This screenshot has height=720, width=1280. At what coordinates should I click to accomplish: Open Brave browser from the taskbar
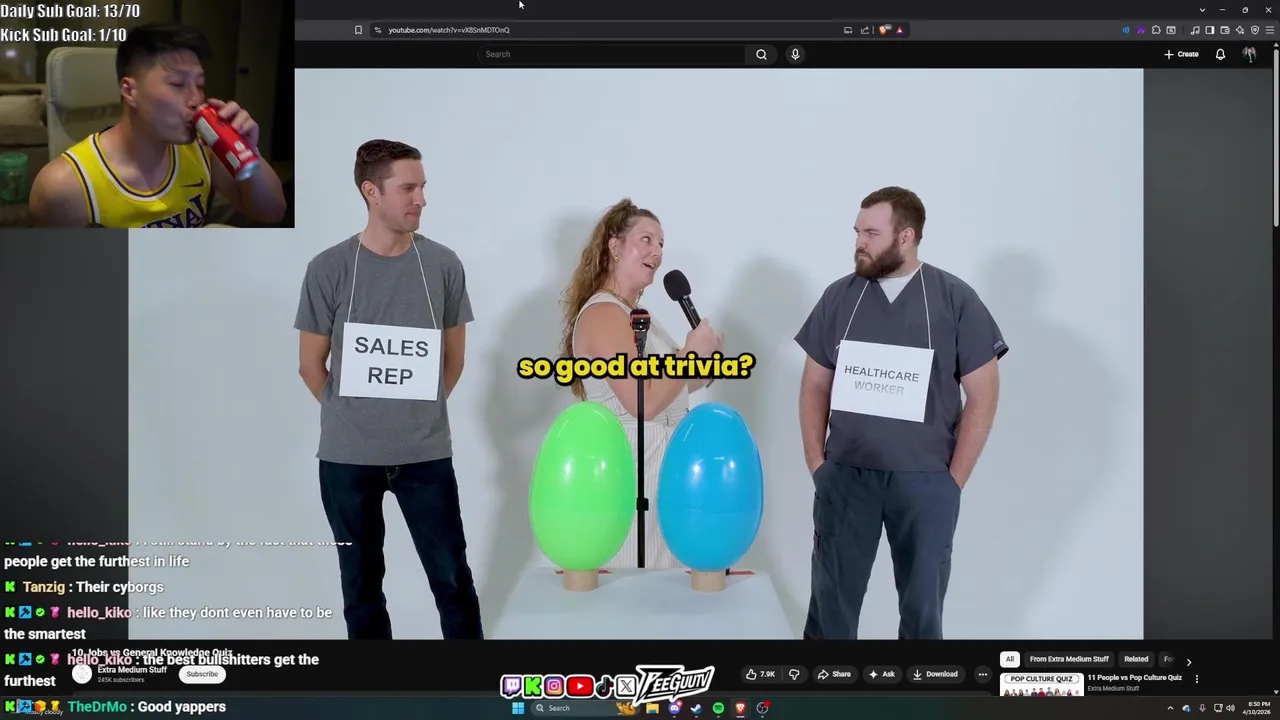click(x=740, y=708)
